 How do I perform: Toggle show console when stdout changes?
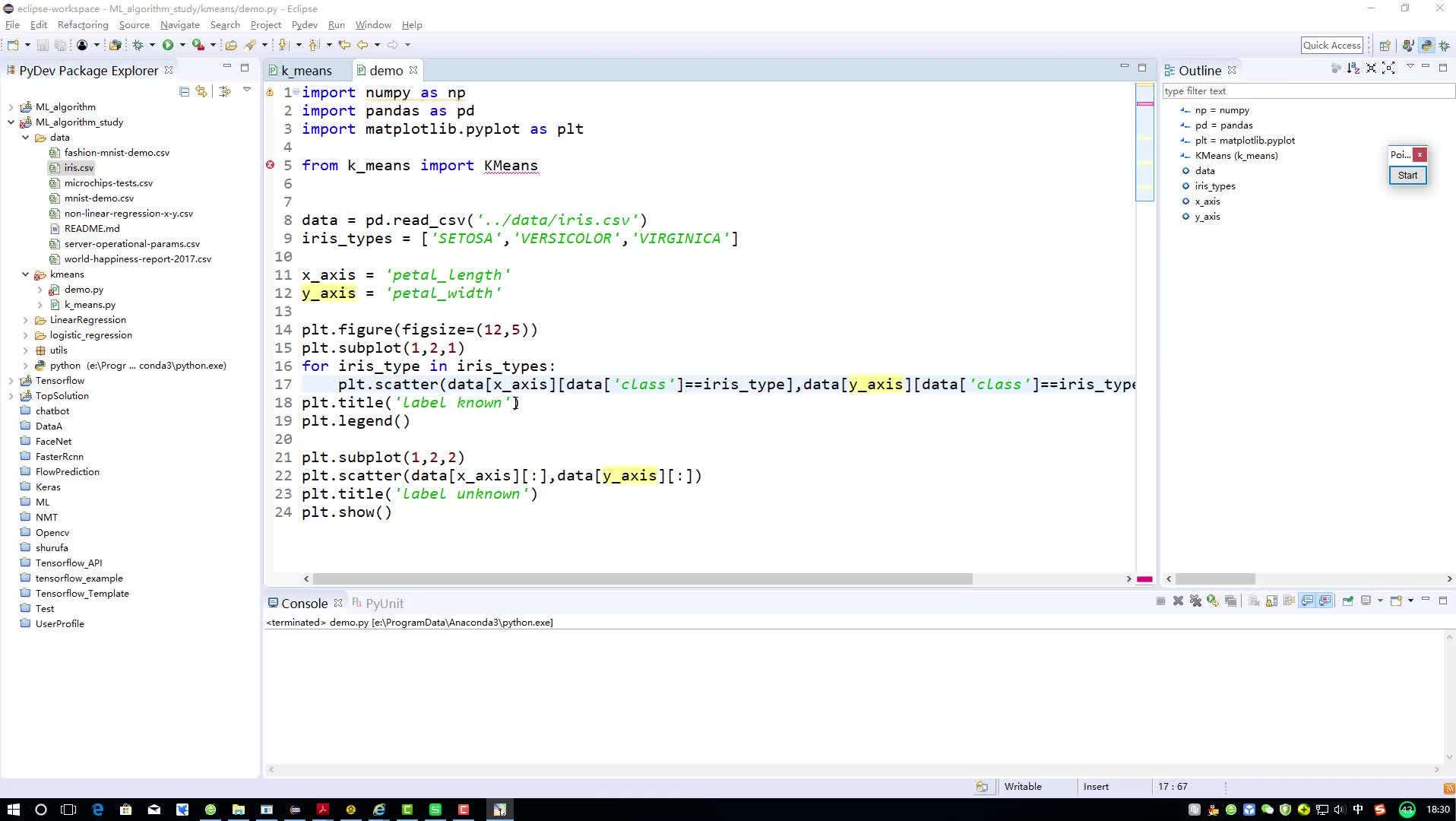(x=1307, y=601)
